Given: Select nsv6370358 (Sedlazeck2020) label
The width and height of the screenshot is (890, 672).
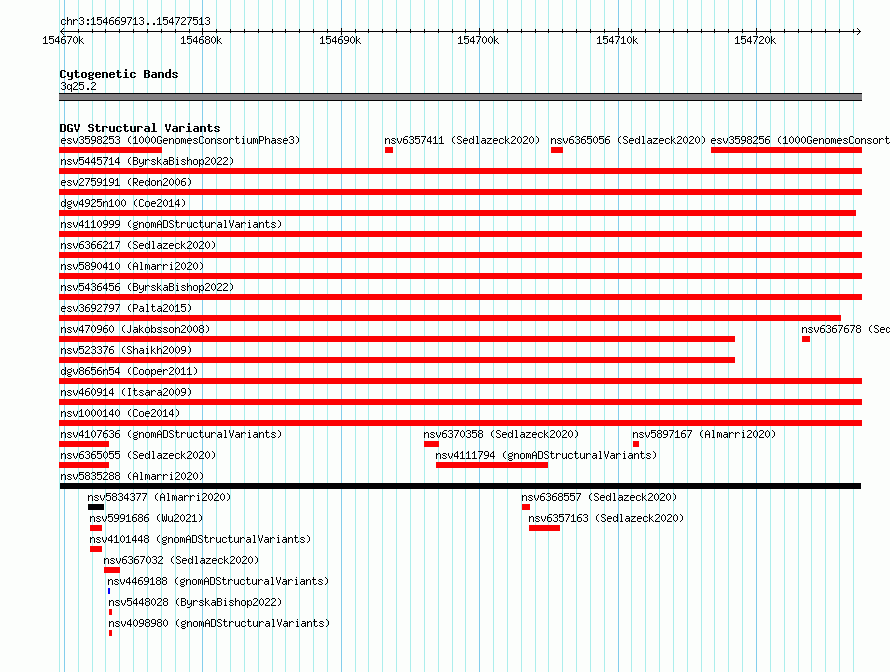Looking at the screenshot, I should click(x=501, y=434).
